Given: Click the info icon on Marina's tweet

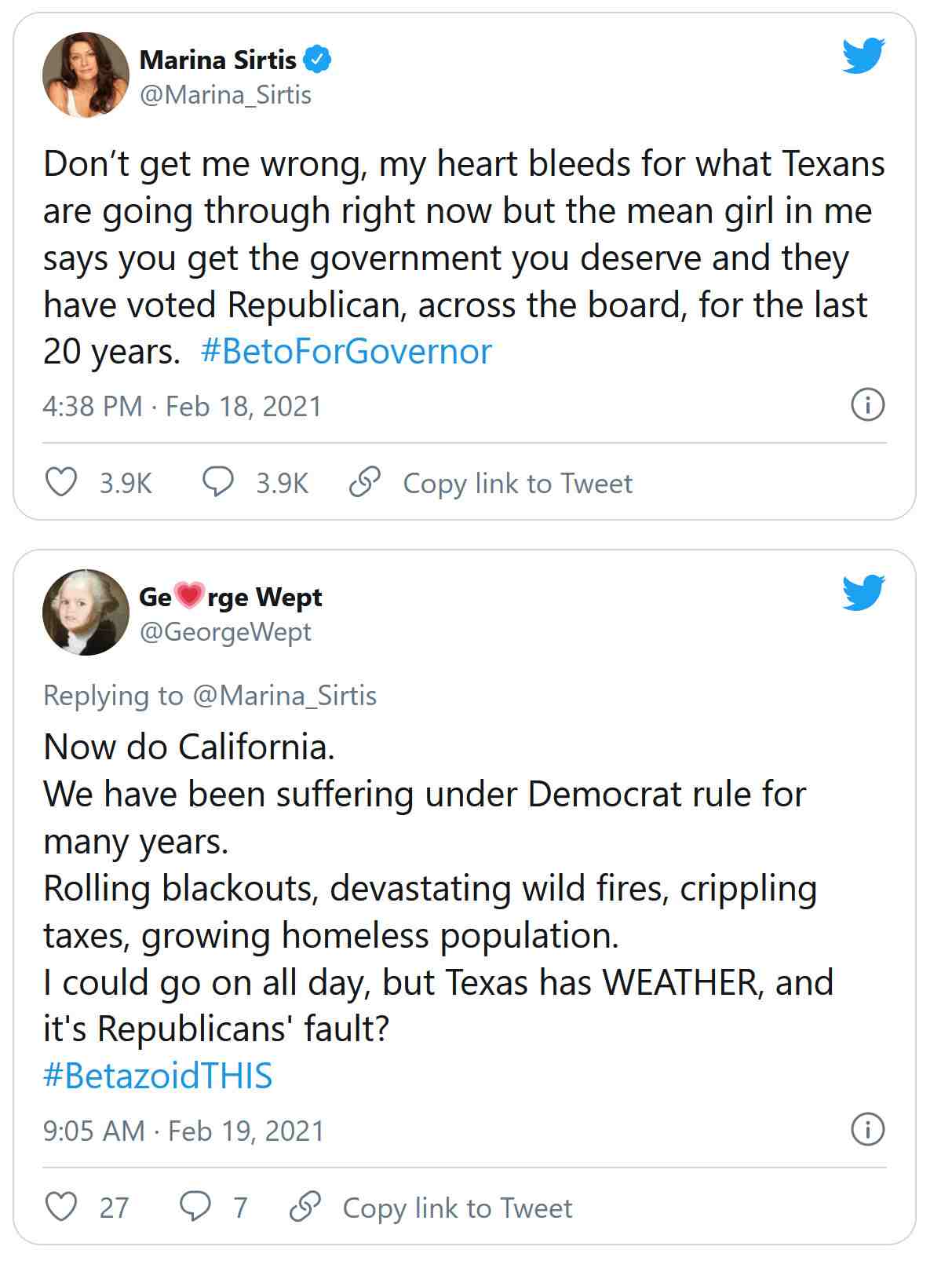Looking at the screenshot, I should point(867,405).
